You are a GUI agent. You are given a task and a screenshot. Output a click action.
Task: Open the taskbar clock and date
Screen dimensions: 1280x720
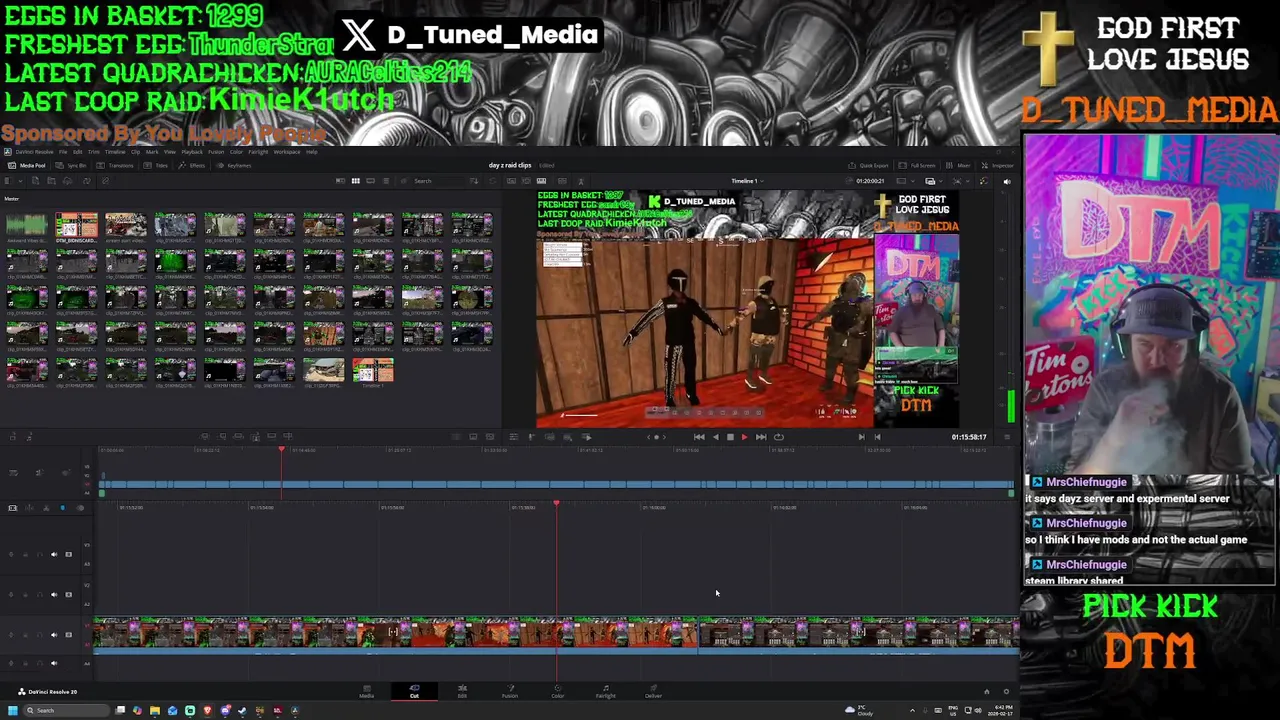pyautogui.click(x=999, y=710)
